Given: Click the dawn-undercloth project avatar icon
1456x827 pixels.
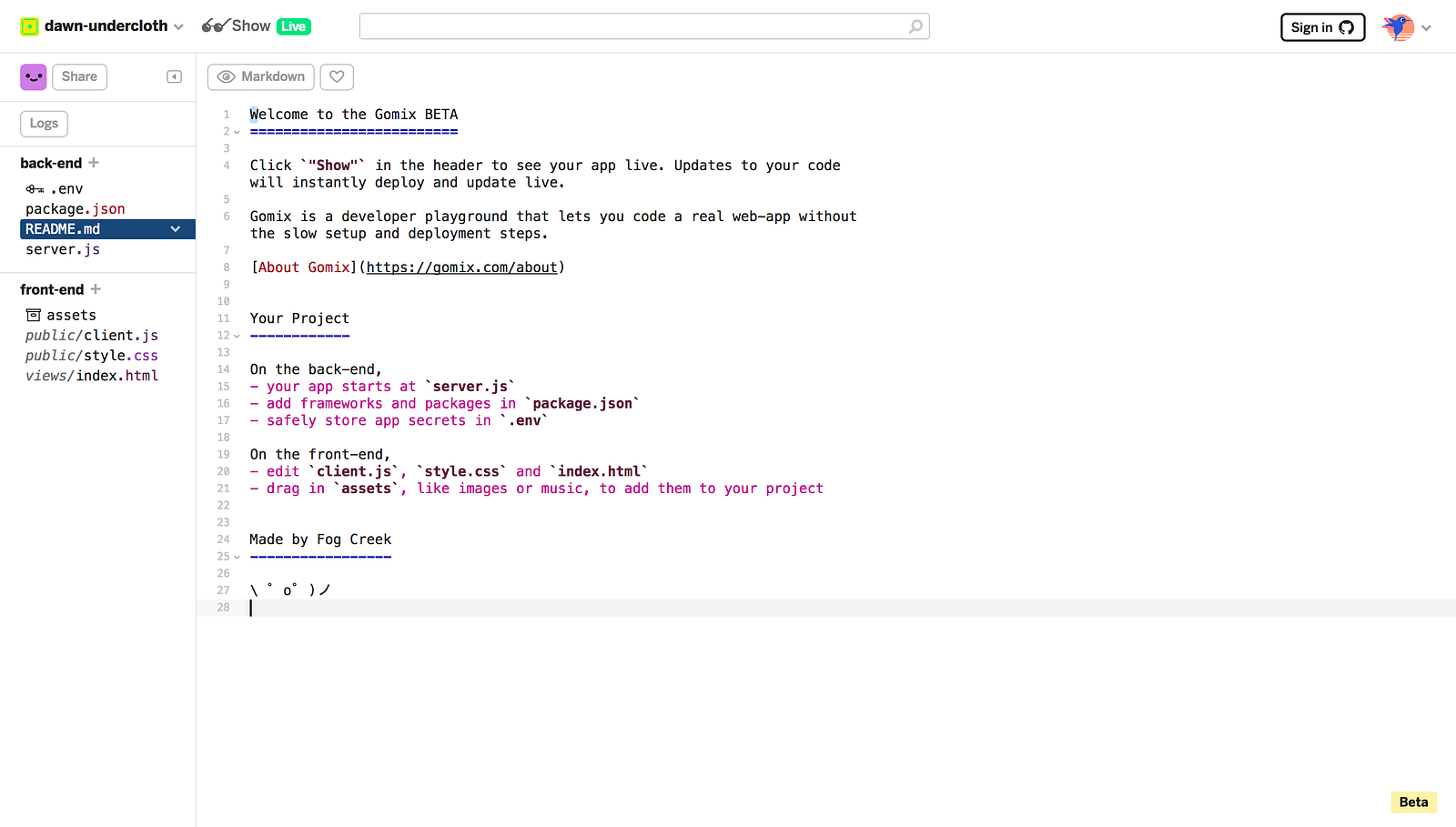Looking at the screenshot, I should pyautogui.click(x=29, y=26).
